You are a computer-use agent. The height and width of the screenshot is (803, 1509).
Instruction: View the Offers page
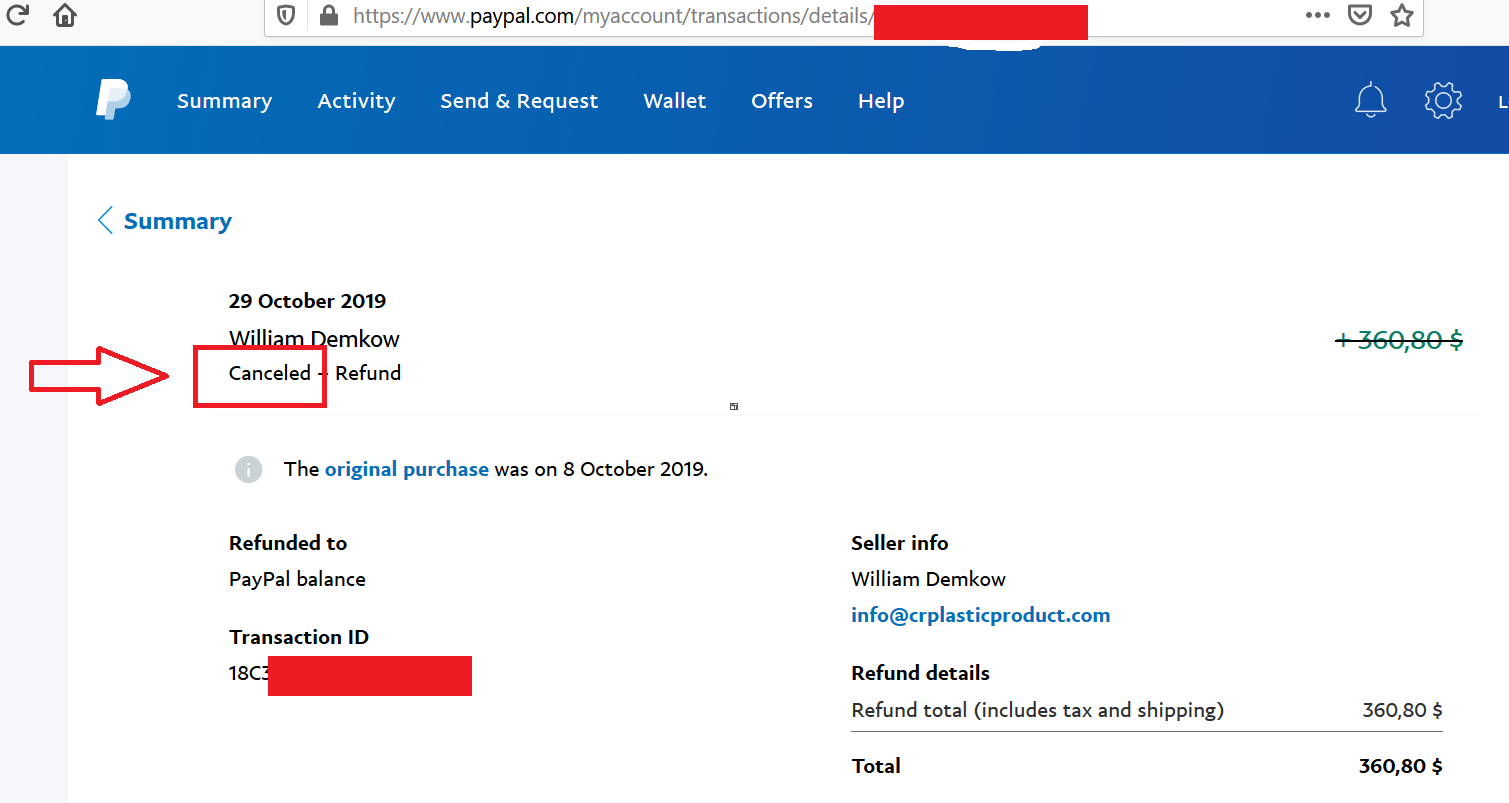[782, 101]
